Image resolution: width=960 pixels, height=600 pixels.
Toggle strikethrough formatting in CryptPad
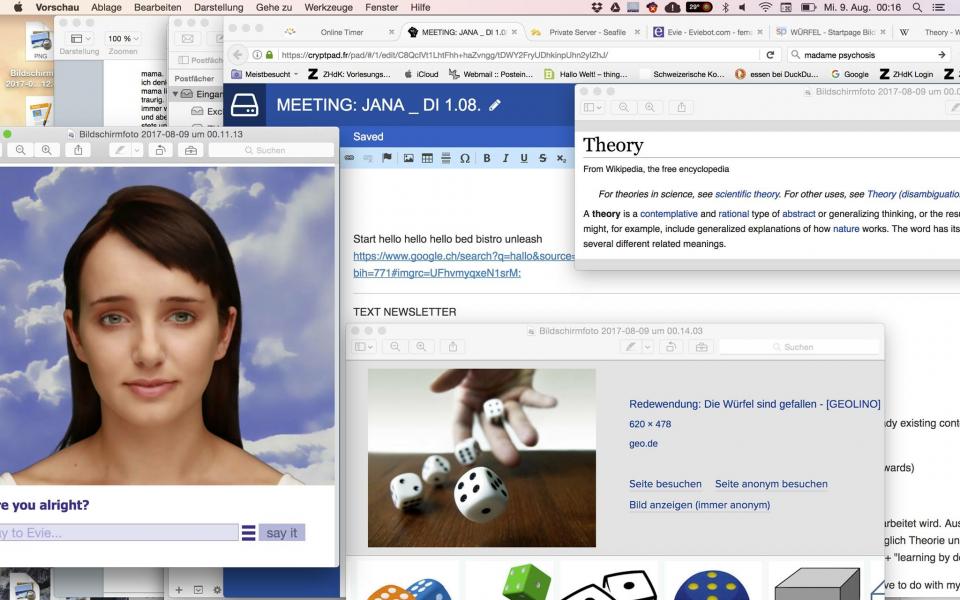(543, 158)
